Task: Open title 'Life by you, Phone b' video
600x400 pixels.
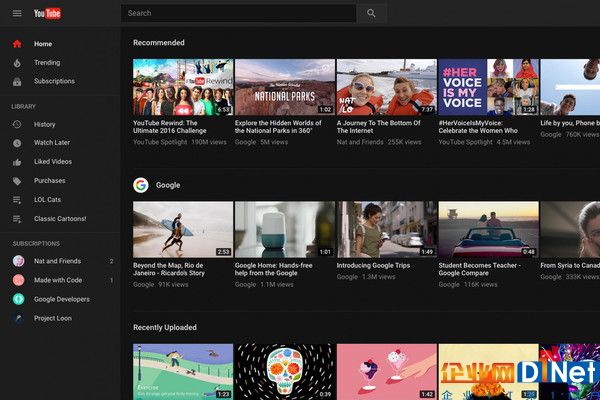Action: (570, 123)
